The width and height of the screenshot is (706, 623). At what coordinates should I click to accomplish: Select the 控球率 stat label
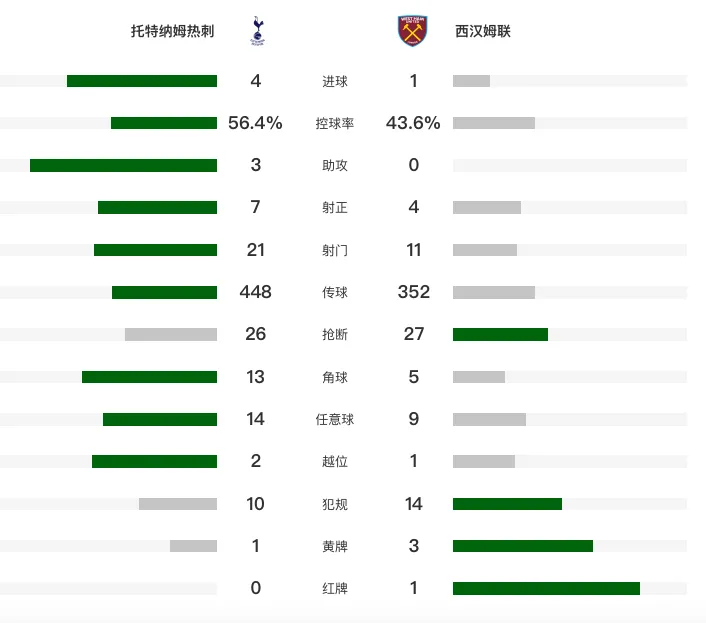tap(335, 123)
